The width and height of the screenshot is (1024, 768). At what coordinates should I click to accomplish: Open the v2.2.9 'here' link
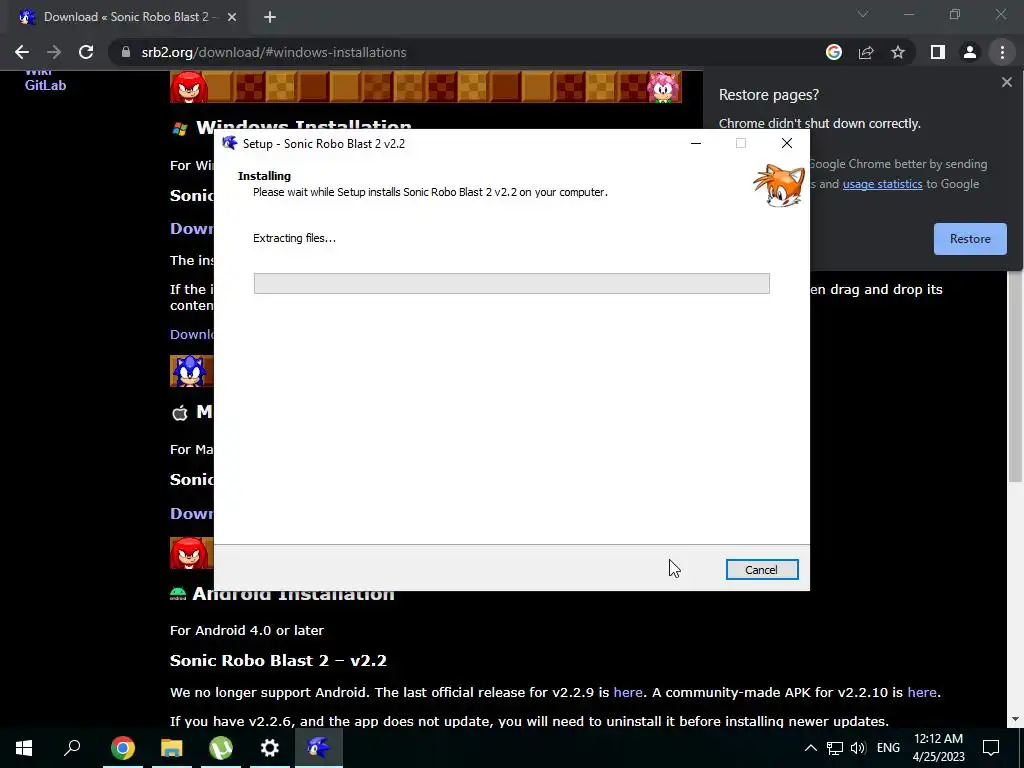[x=628, y=692]
